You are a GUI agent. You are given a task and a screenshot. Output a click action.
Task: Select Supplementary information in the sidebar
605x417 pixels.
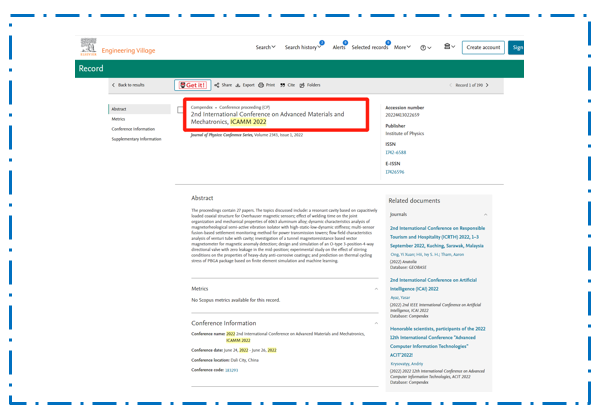(136, 139)
